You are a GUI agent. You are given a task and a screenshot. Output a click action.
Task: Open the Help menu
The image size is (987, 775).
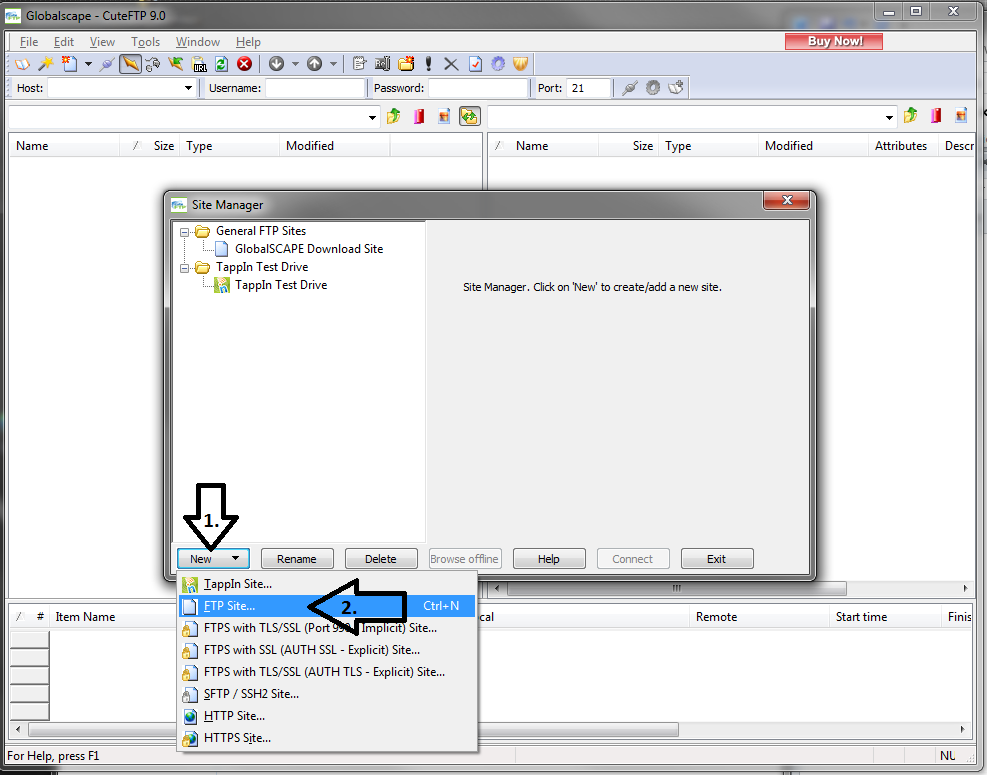tap(248, 42)
